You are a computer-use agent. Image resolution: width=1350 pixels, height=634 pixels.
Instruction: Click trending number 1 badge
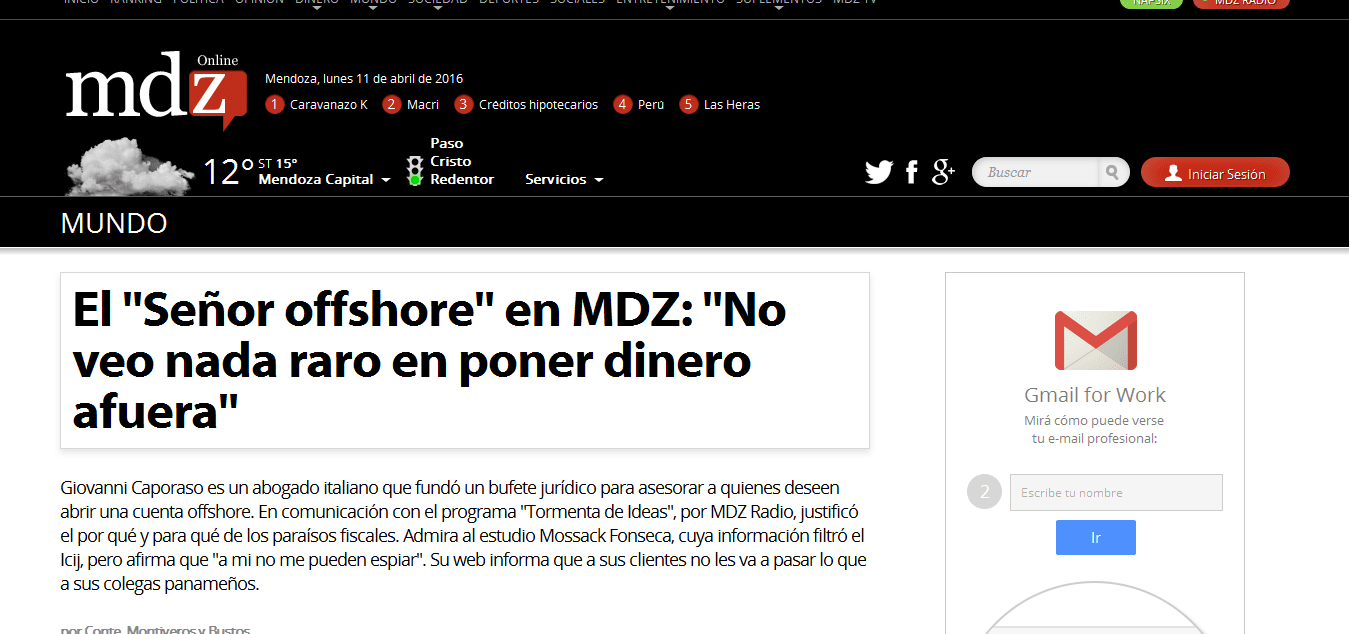pos(275,104)
